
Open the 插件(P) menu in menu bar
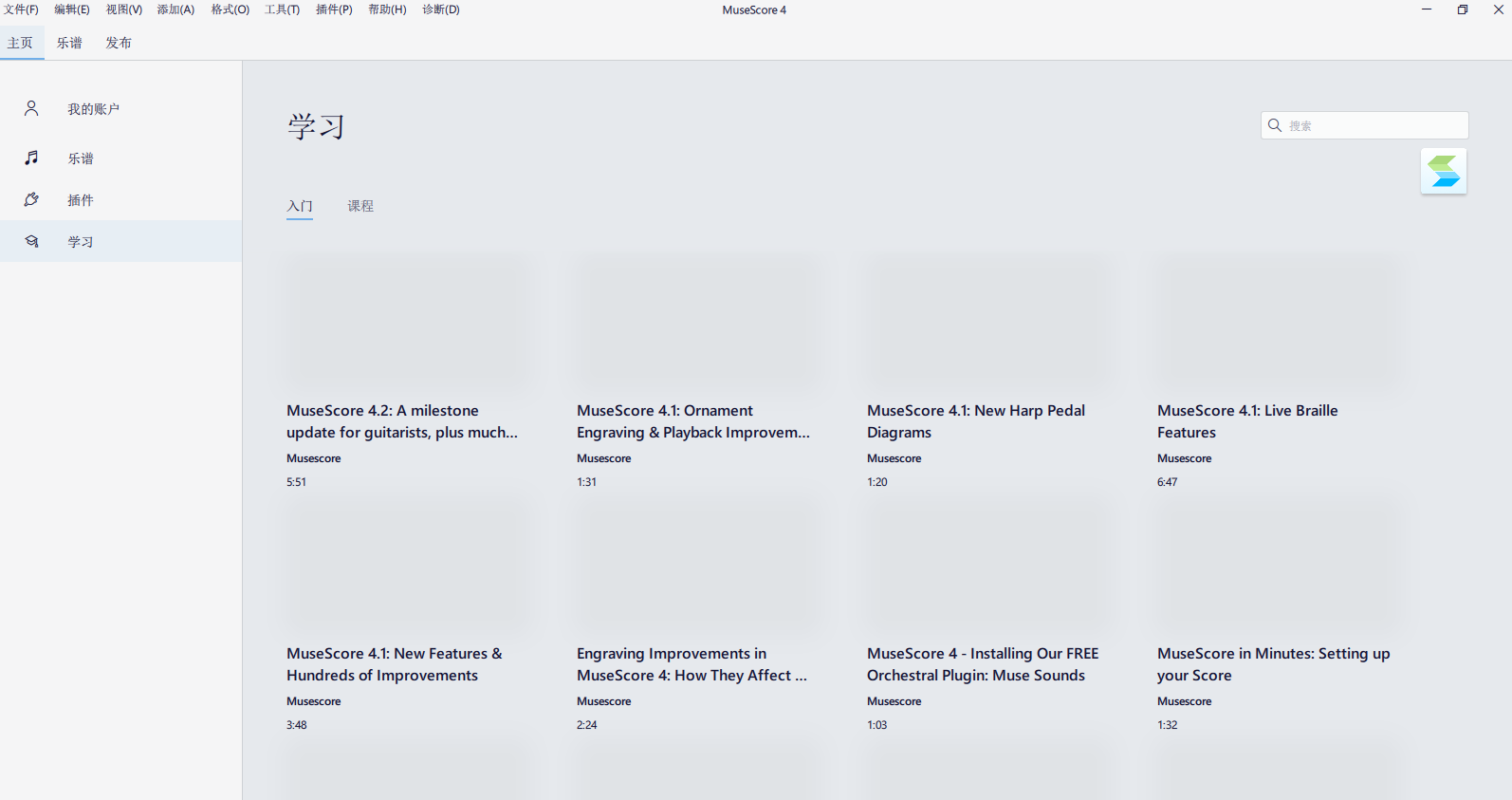click(x=333, y=9)
